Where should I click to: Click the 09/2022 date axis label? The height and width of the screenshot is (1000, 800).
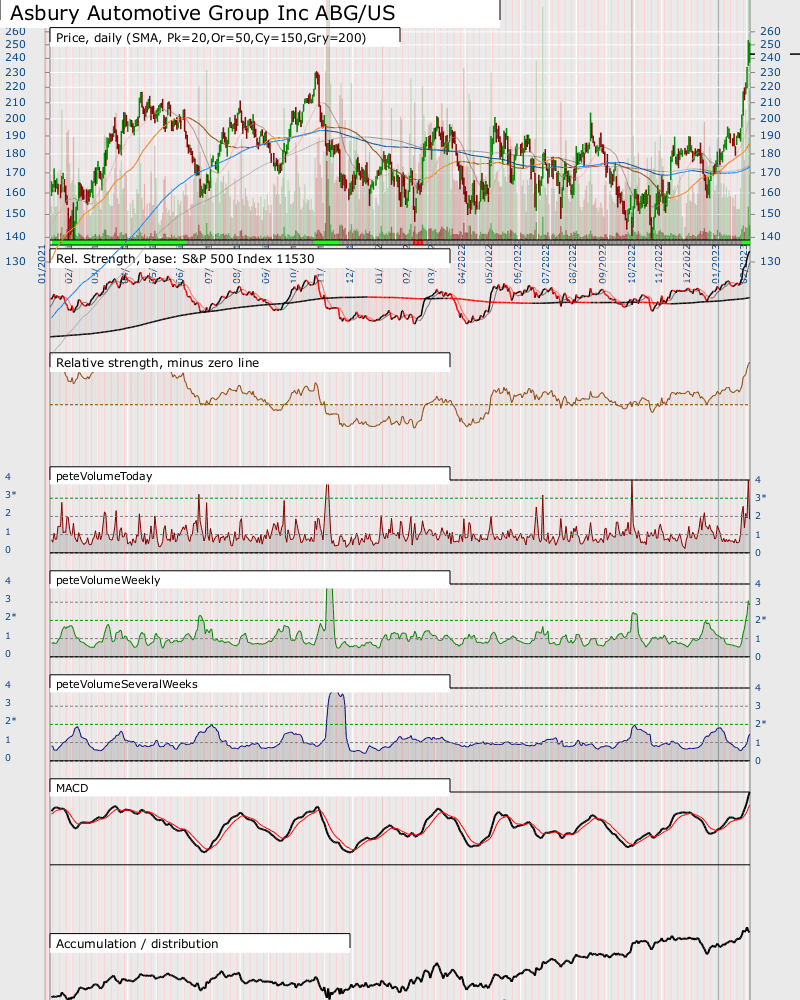coord(602,264)
